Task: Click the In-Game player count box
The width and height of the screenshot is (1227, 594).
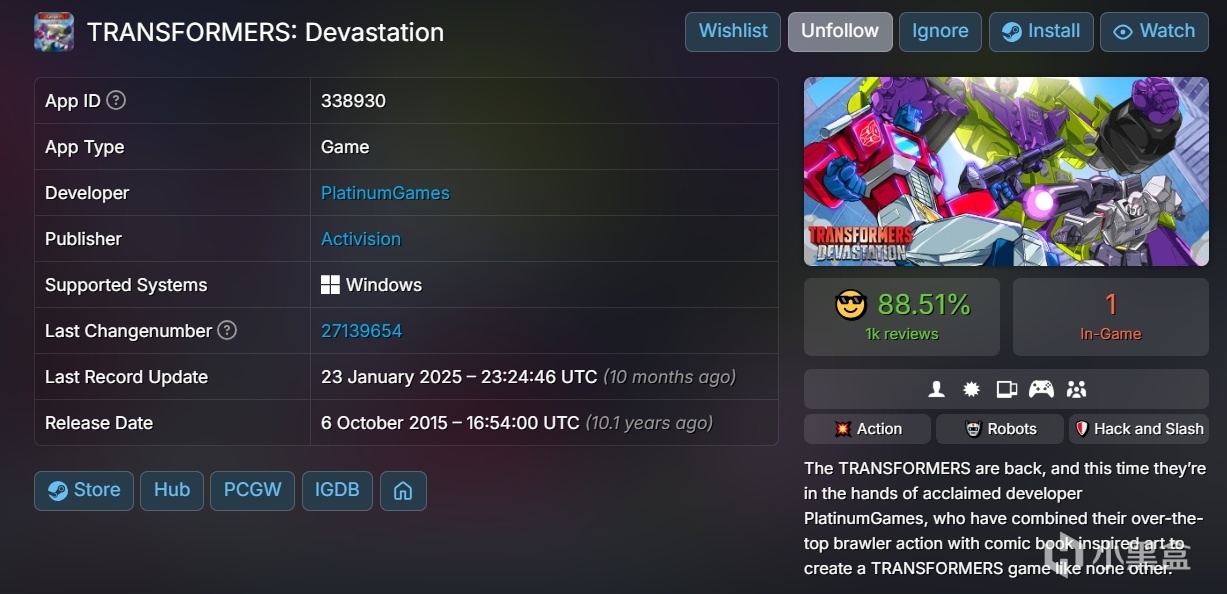Action: click(1111, 317)
